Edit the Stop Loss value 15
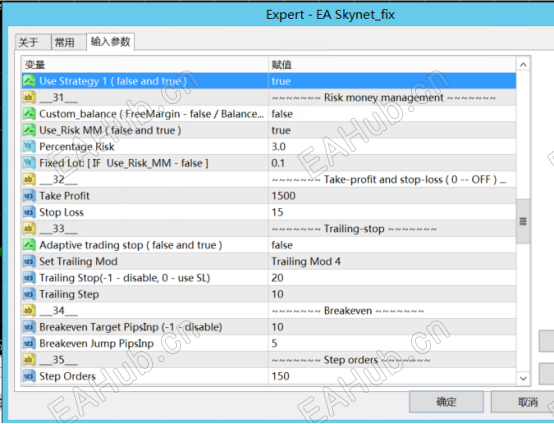 [392, 212]
